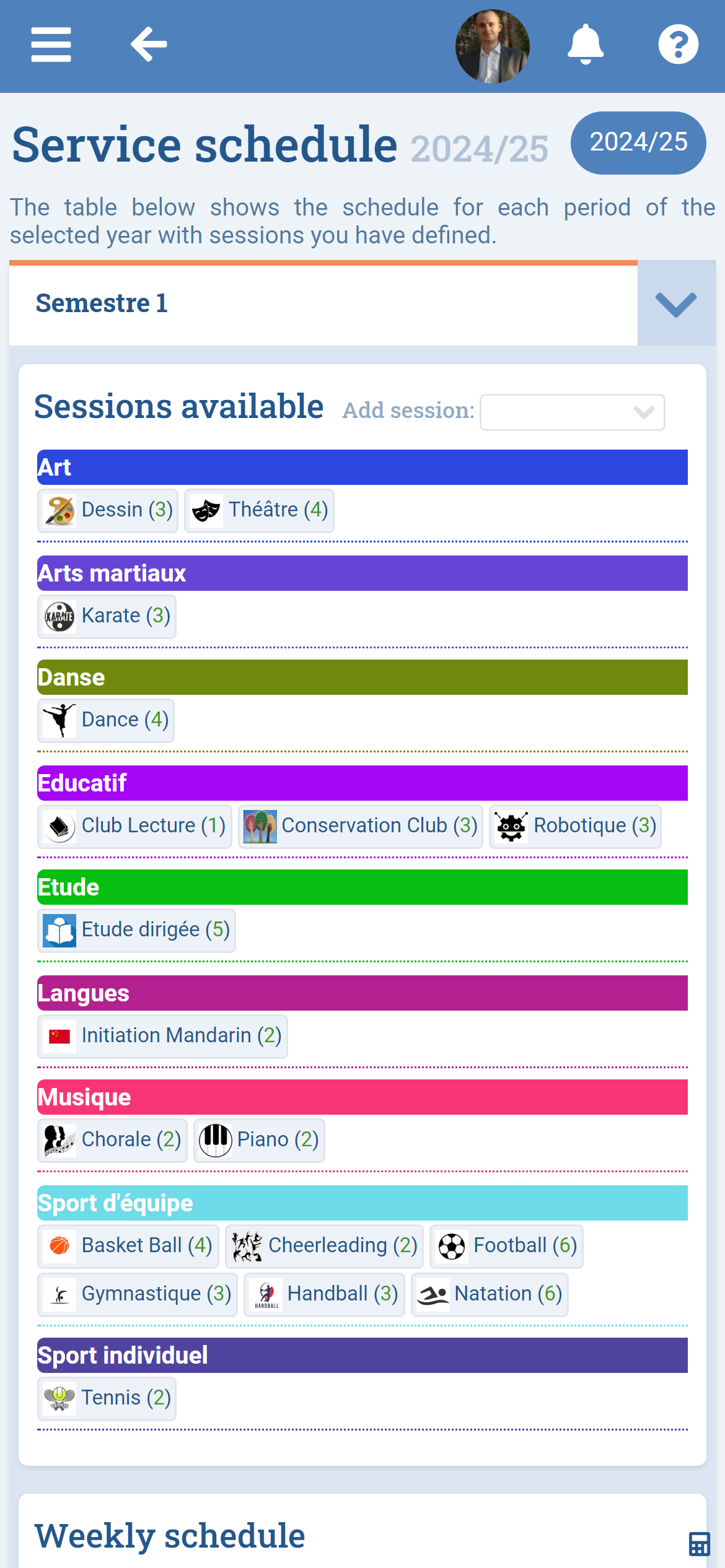The width and height of the screenshot is (725, 1568).
Task: Open the Add session dropdown
Action: point(572,412)
